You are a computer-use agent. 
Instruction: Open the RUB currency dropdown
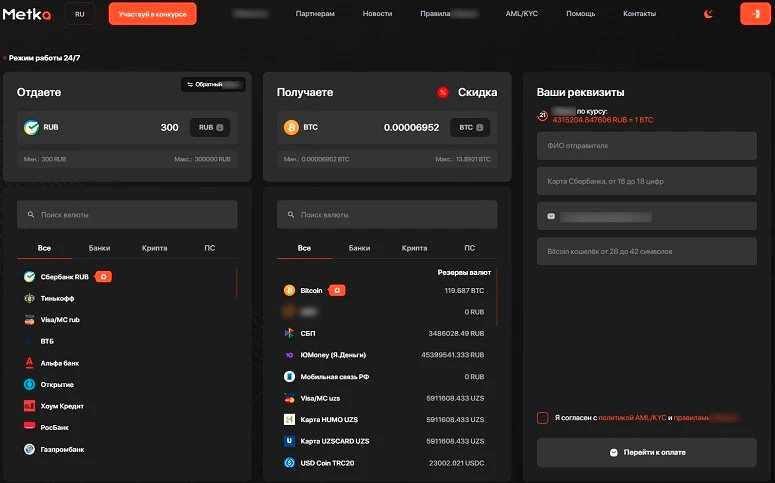coord(212,127)
